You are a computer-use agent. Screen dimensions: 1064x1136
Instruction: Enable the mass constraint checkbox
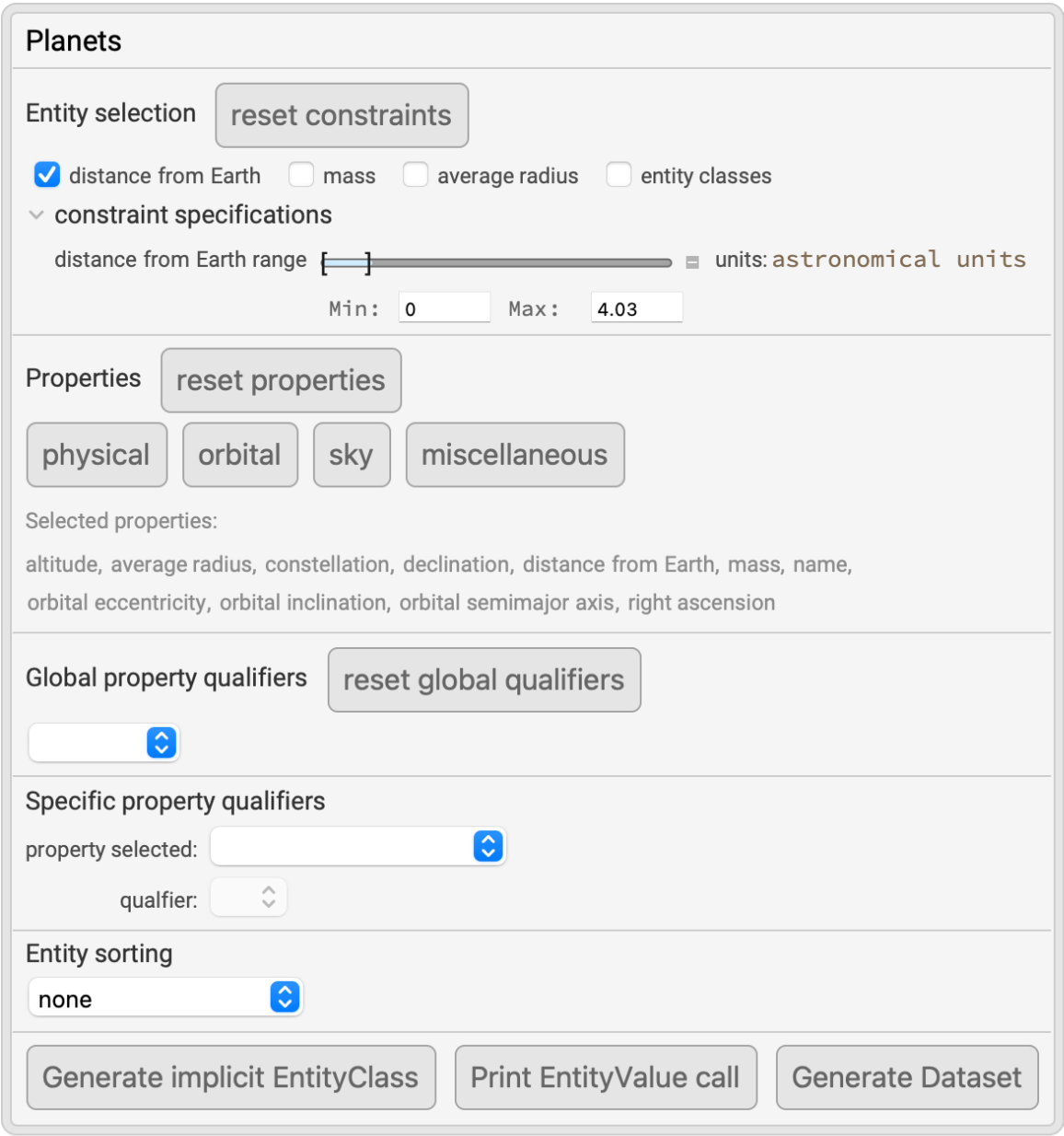[301, 175]
